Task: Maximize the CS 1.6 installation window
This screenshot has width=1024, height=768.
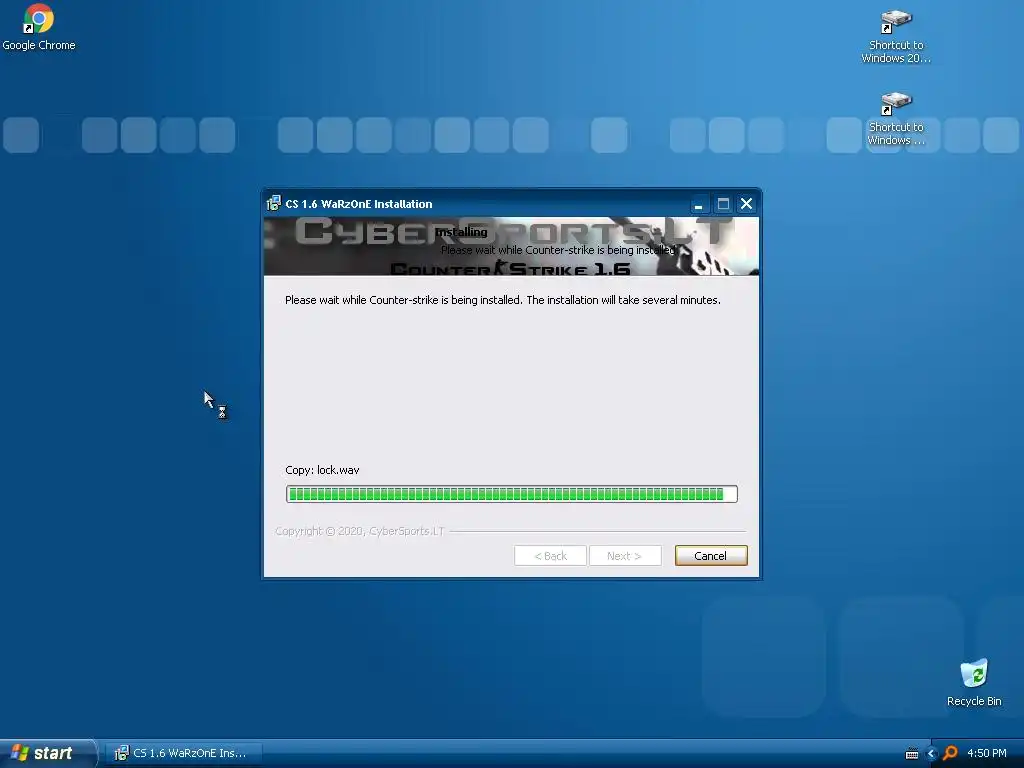Action: point(722,204)
